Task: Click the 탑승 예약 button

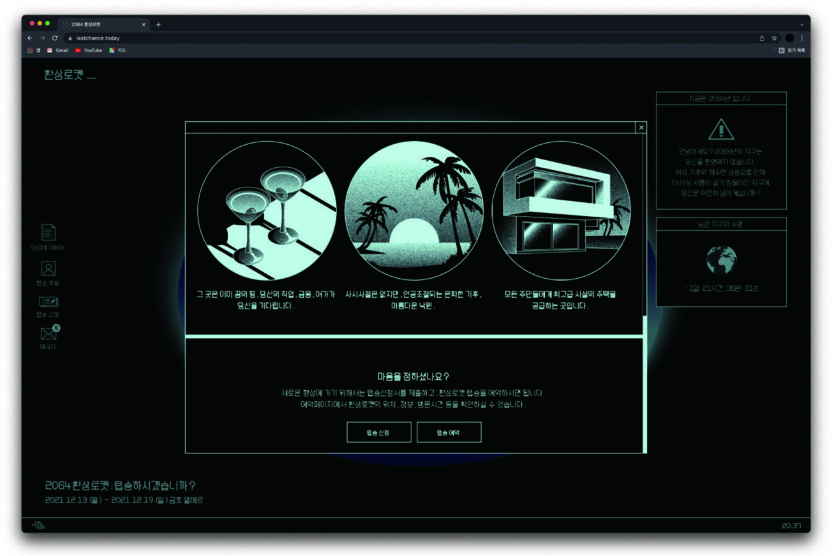Action: click(x=449, y=432)
